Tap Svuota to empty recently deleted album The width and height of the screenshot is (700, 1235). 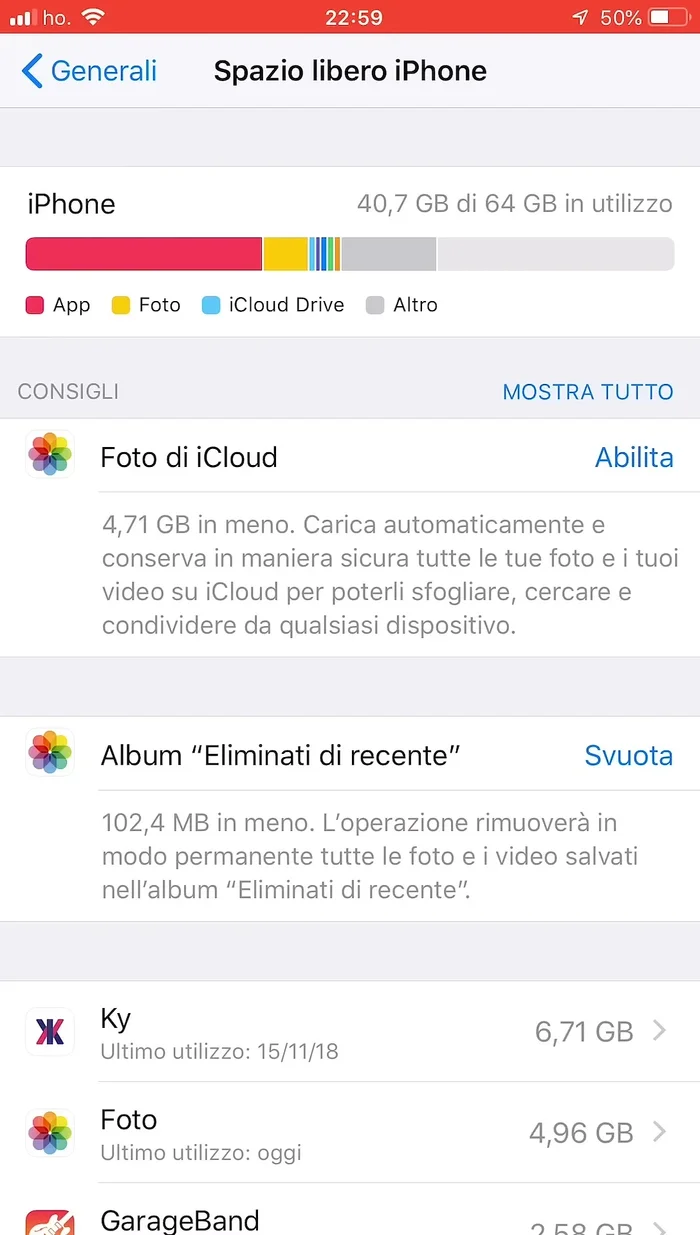click(x=629, y=756)
